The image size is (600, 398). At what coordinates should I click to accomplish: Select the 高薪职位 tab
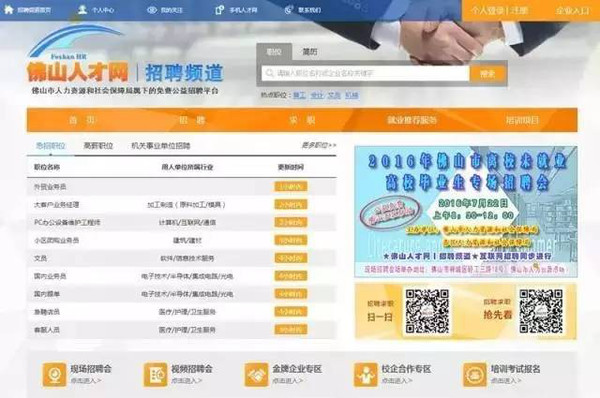[x=98, y=145]
